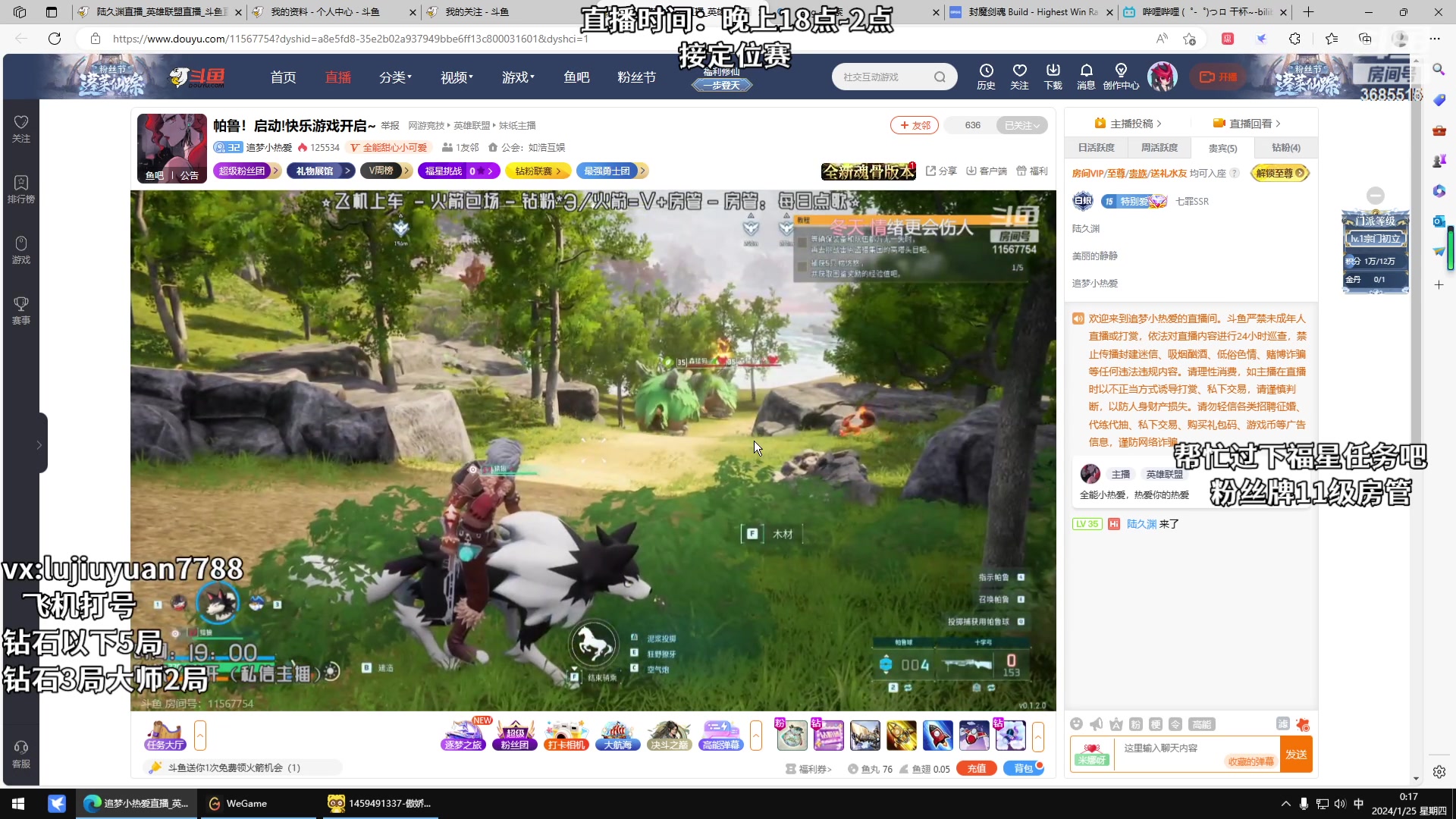Open 客服 headset in left sidebar
This screenshot has height=819, width=1456.
(x=21, y=755)
